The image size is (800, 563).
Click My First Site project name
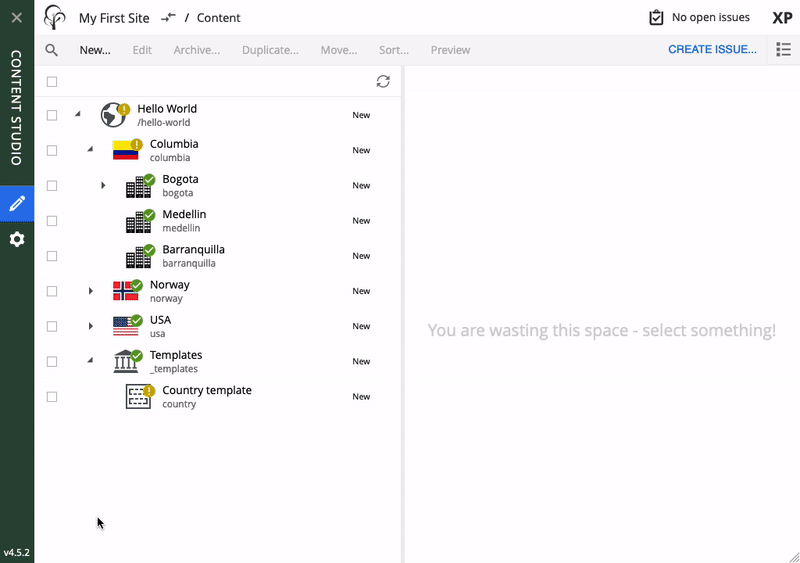114,18
